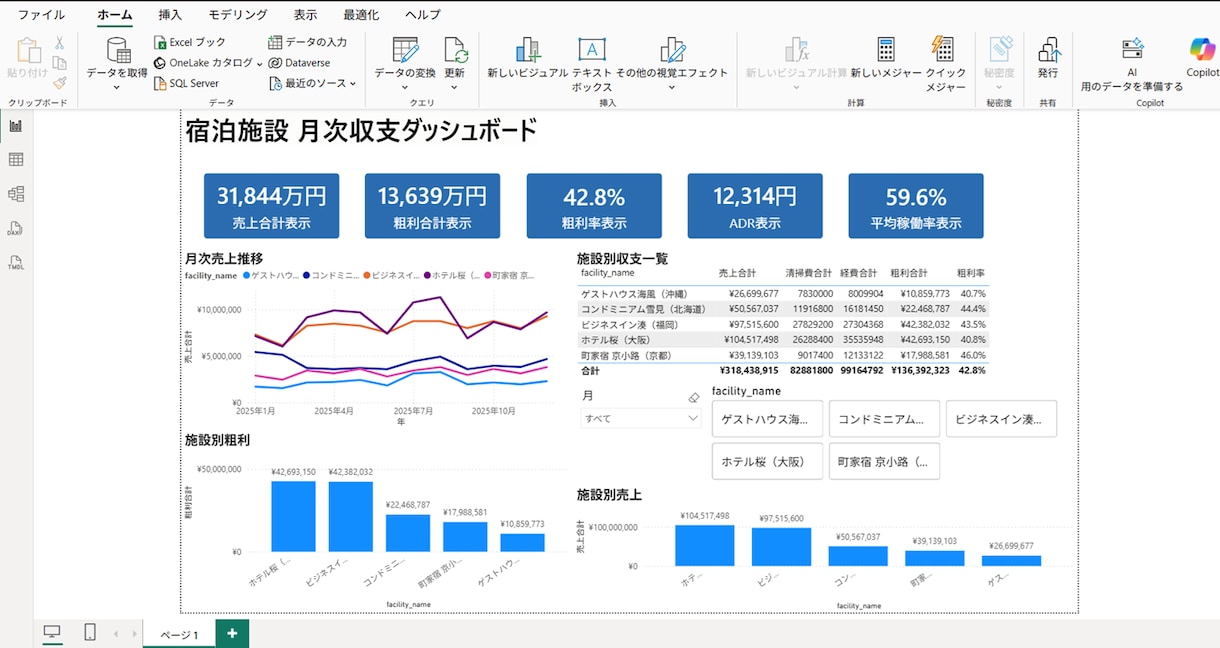Filter by ホテル桜（大阪） slicer button
This screenshot has height=648, width=1220.
coord(767,461)
